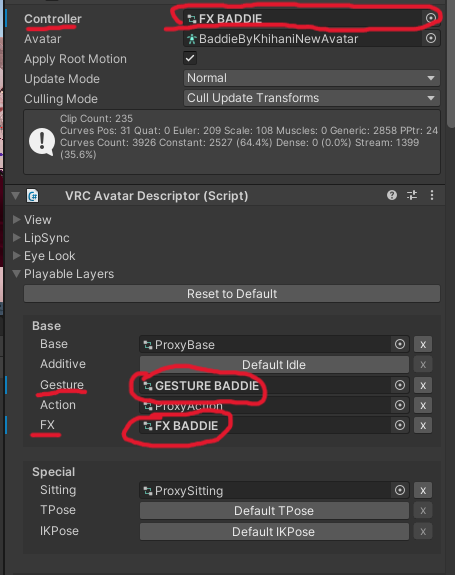Open the Update Mode dropdown
The image size is (455, 575).
click(x=312, y=78)
